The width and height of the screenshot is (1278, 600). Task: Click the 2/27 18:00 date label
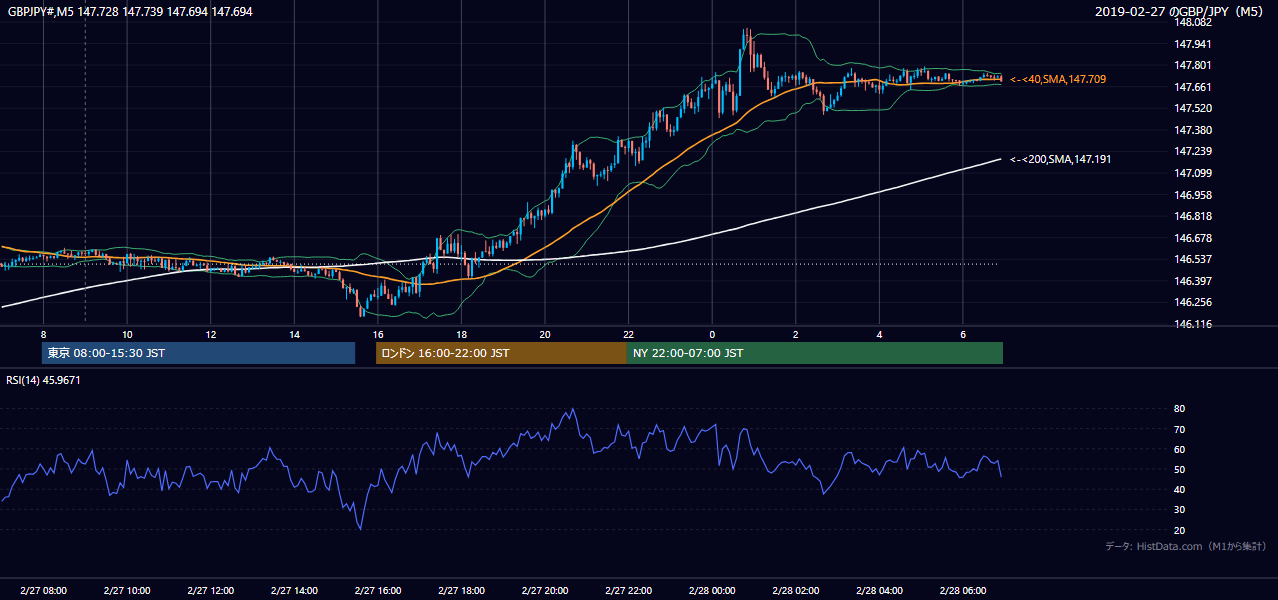(x=461, y=591)
